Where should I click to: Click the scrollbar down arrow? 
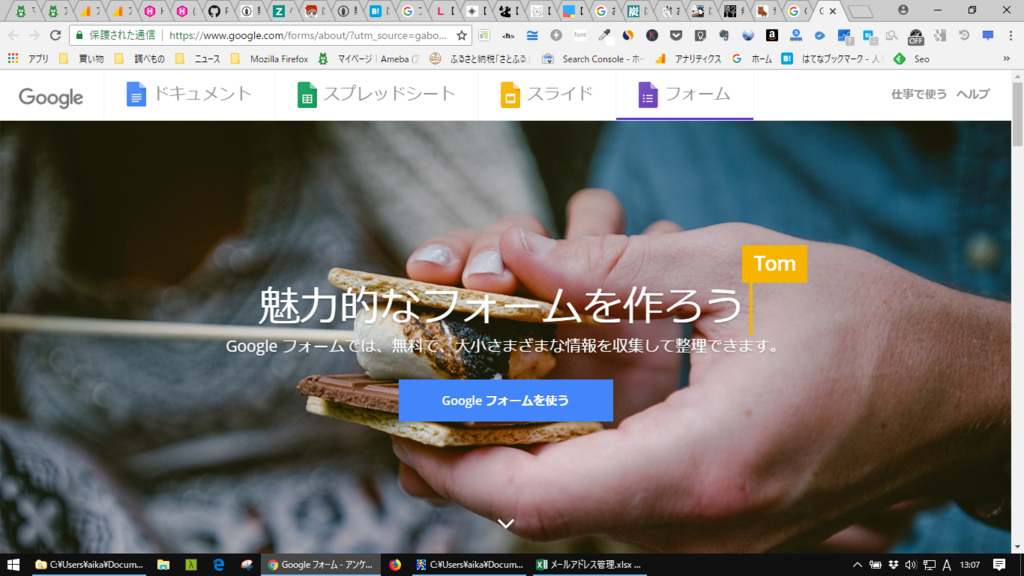(1017, 547)
